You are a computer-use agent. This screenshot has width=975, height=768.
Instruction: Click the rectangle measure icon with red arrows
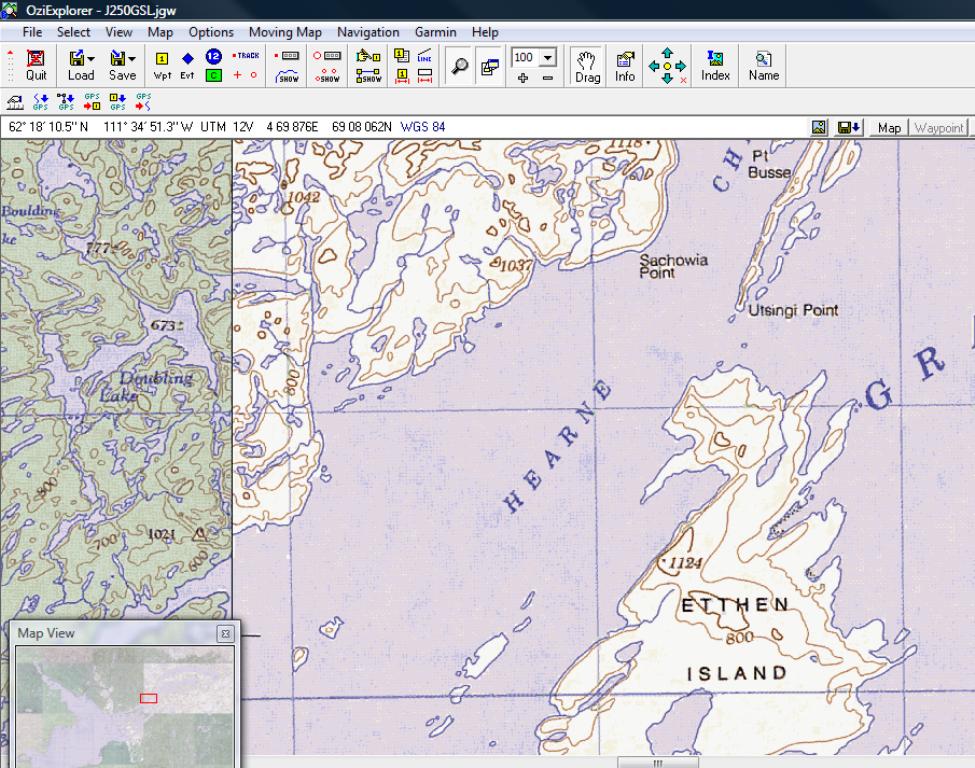click(x=425, y=76)
